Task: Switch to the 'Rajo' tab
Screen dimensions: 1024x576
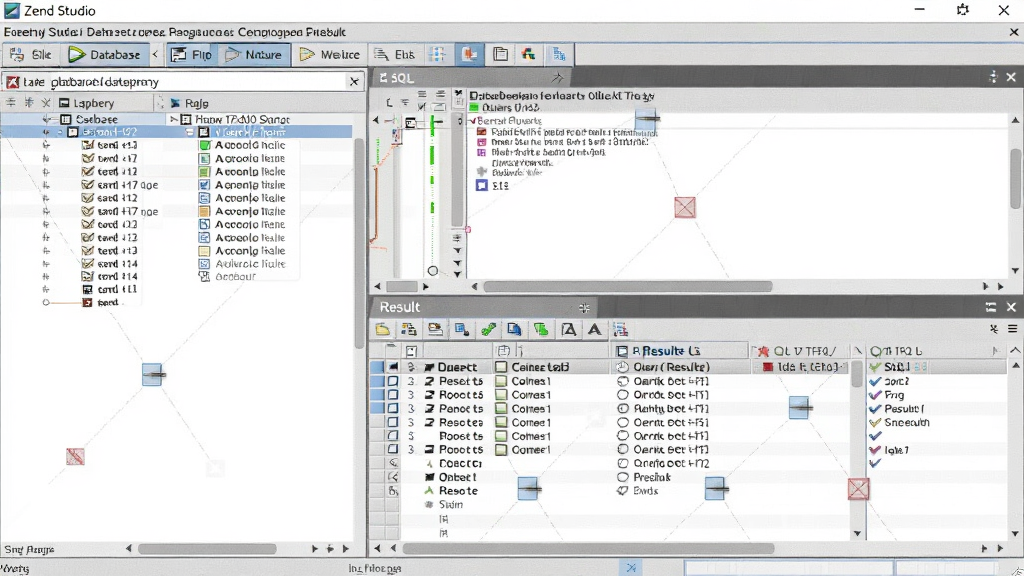Action: (x=189, y=103)
